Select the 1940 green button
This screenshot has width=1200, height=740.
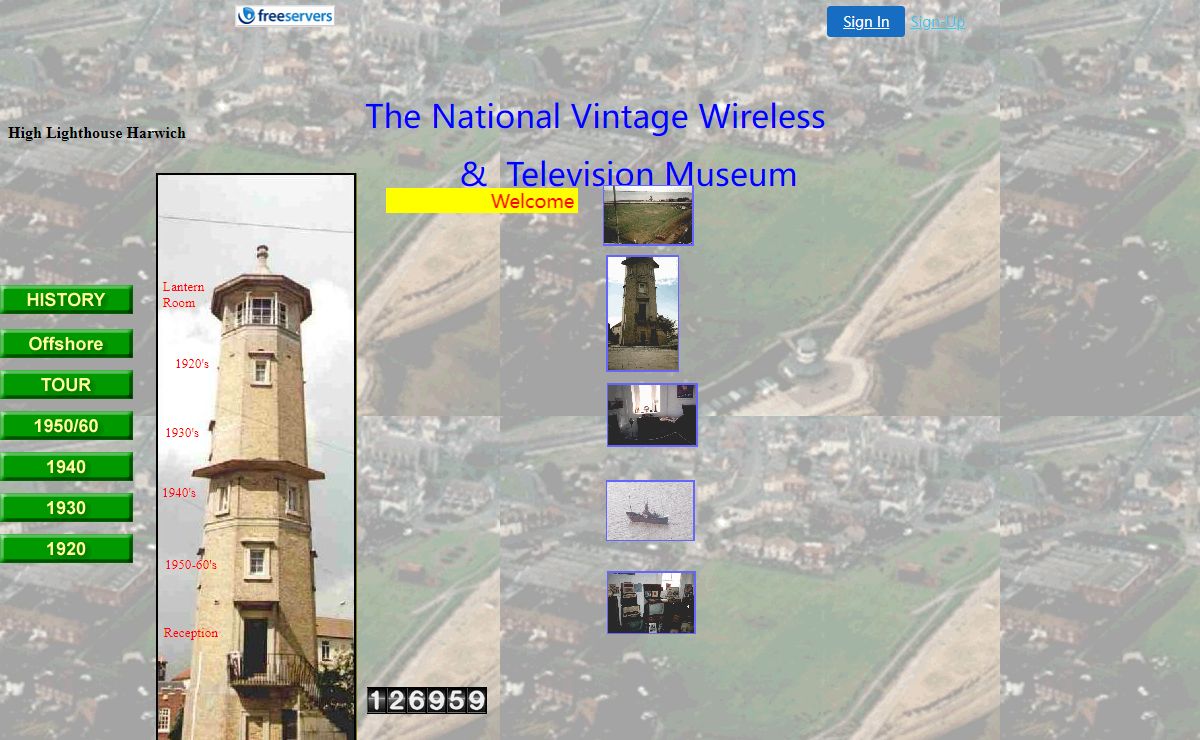[66, 467]
